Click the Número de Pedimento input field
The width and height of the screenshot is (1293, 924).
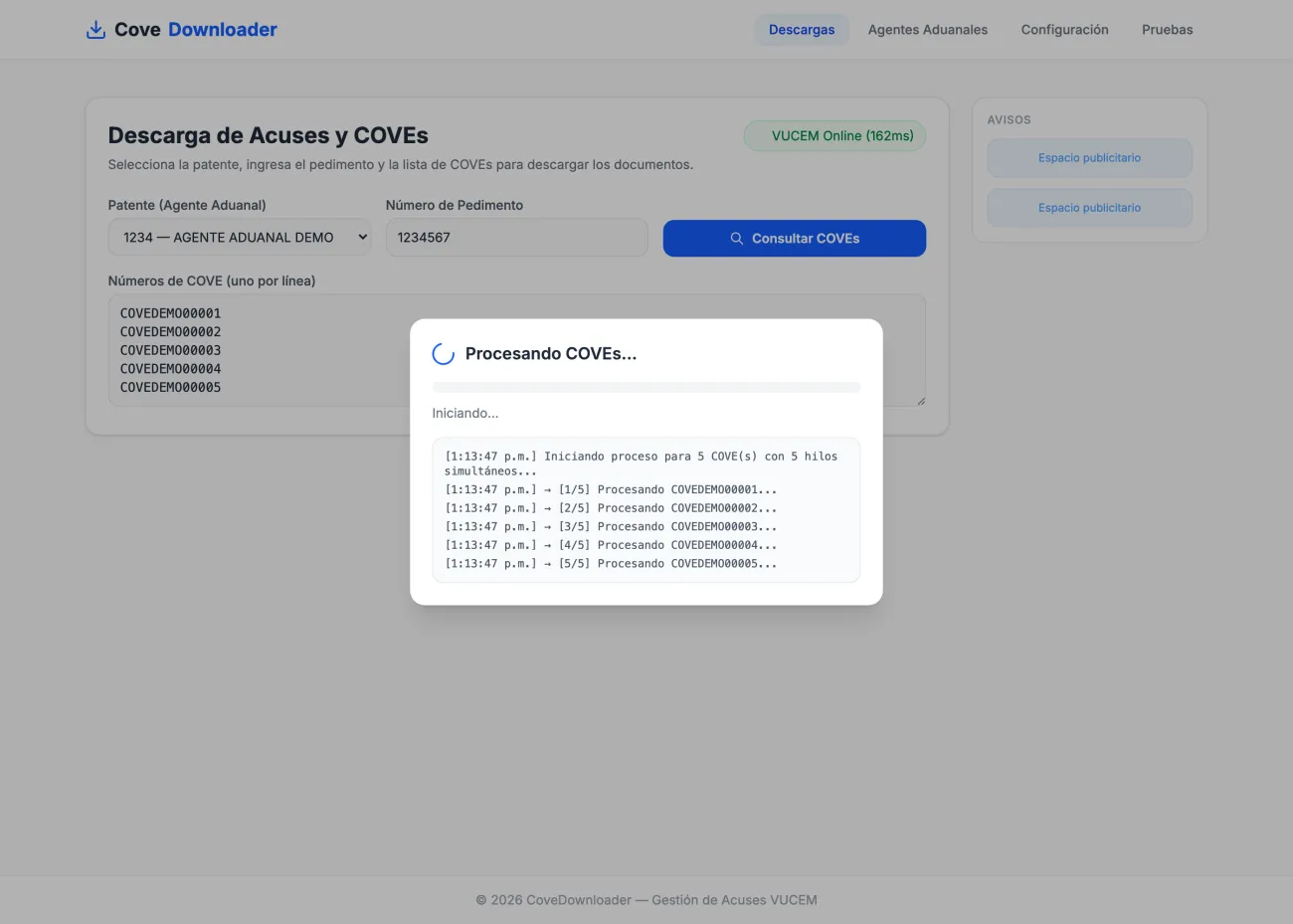click(516, 238)
